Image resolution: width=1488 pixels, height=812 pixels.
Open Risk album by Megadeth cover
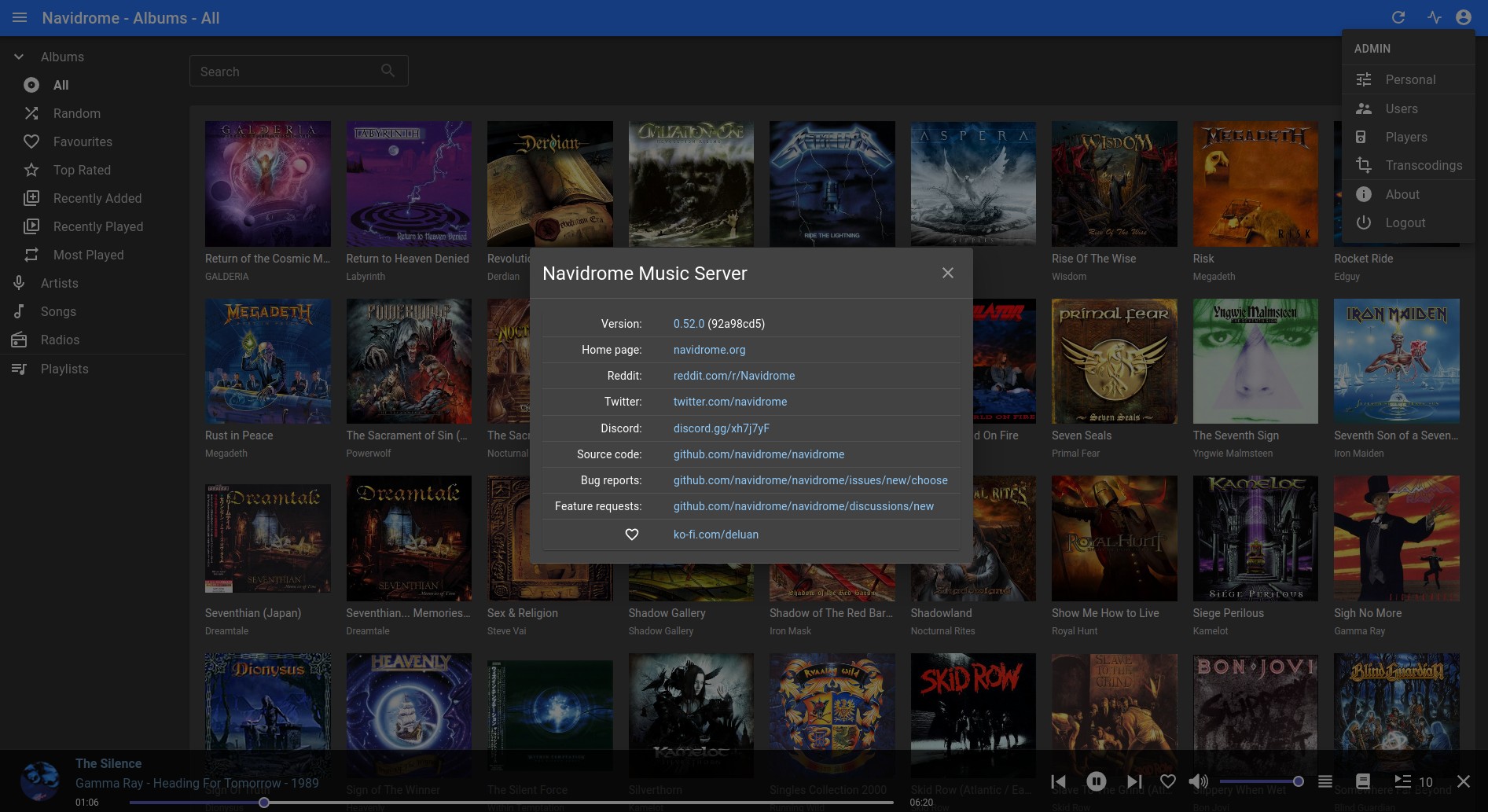point(1255,184)
